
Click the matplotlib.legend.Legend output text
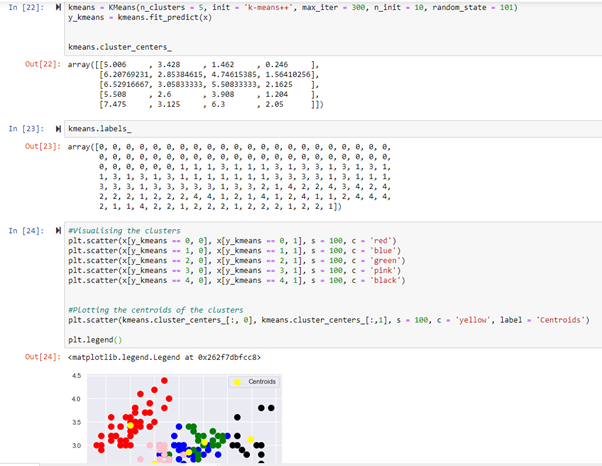click(164, 357)
